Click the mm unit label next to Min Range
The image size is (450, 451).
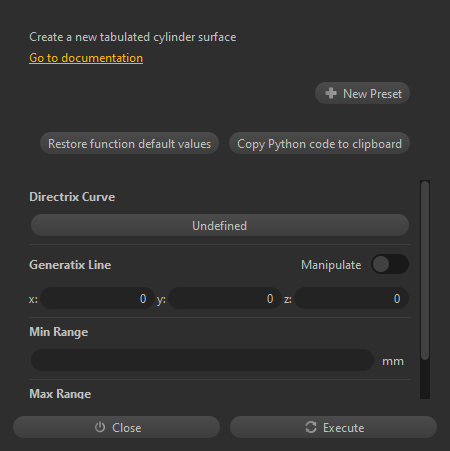click(393, 361)
